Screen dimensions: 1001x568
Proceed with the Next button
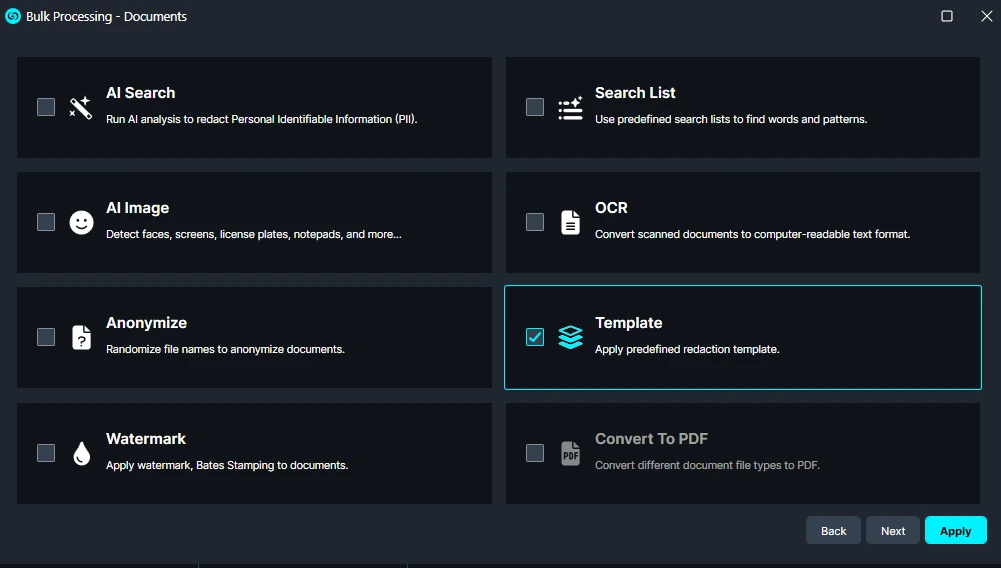coord(892,530)
